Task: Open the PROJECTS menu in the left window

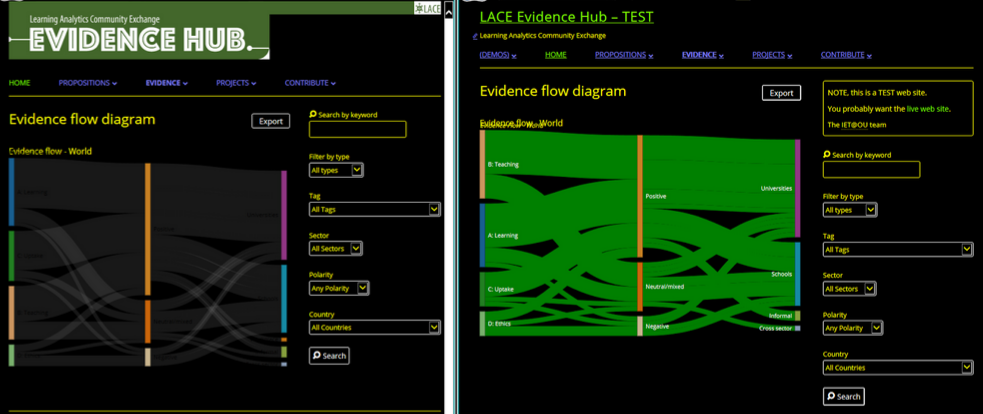Action: click(236, 83)
